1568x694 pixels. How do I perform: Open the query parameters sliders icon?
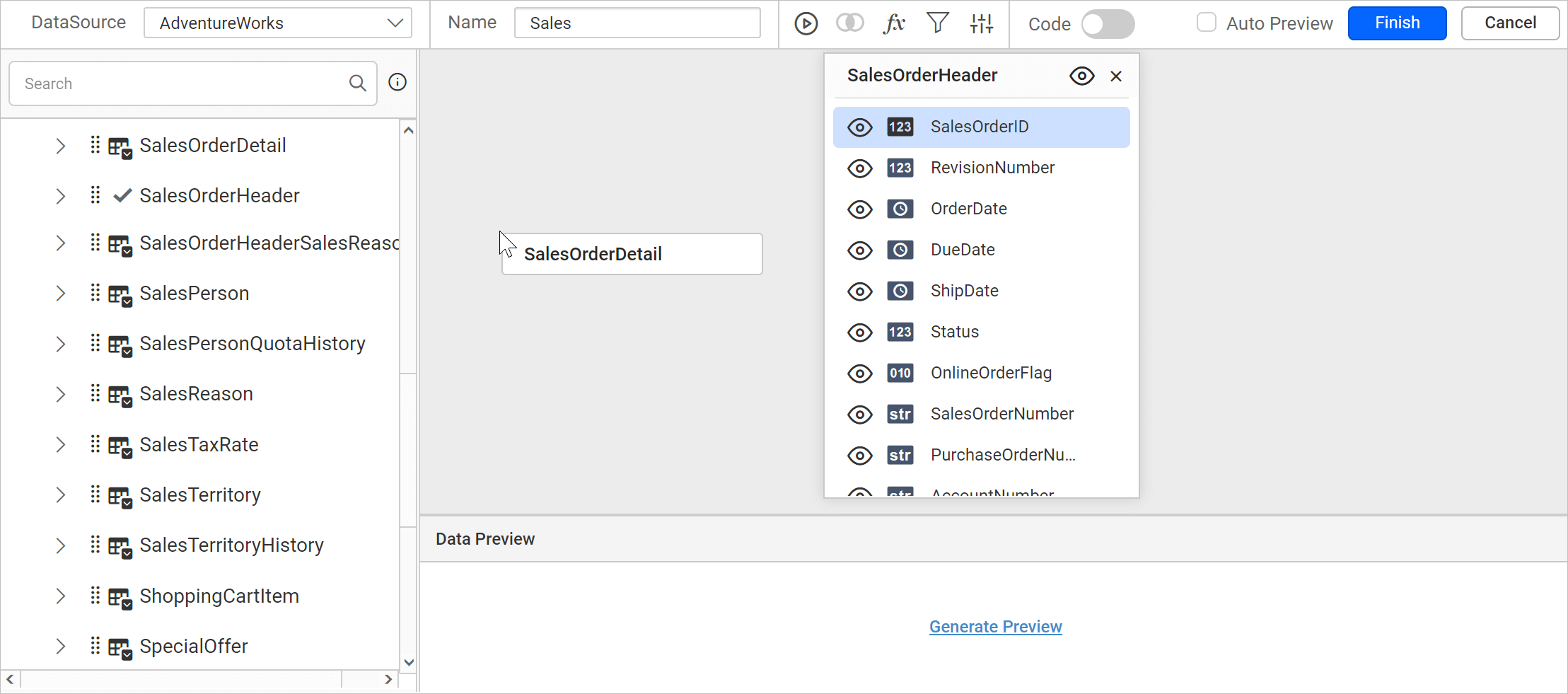click(x=981, y=24)
